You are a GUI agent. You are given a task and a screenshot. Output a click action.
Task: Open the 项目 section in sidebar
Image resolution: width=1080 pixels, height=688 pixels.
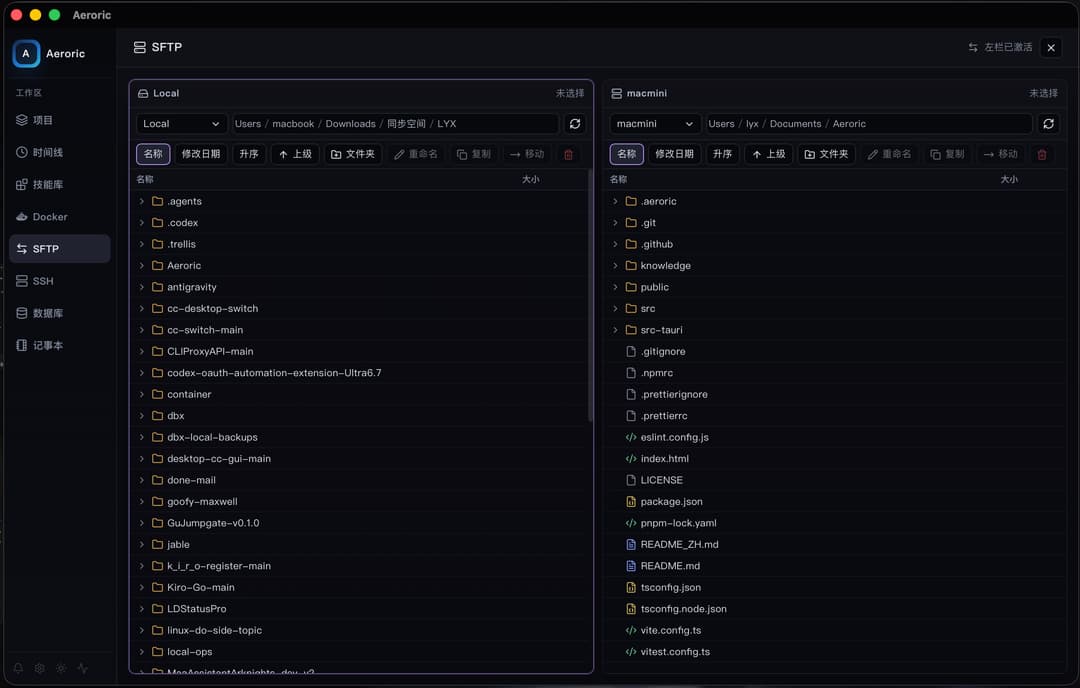click(x=59, y=120)
